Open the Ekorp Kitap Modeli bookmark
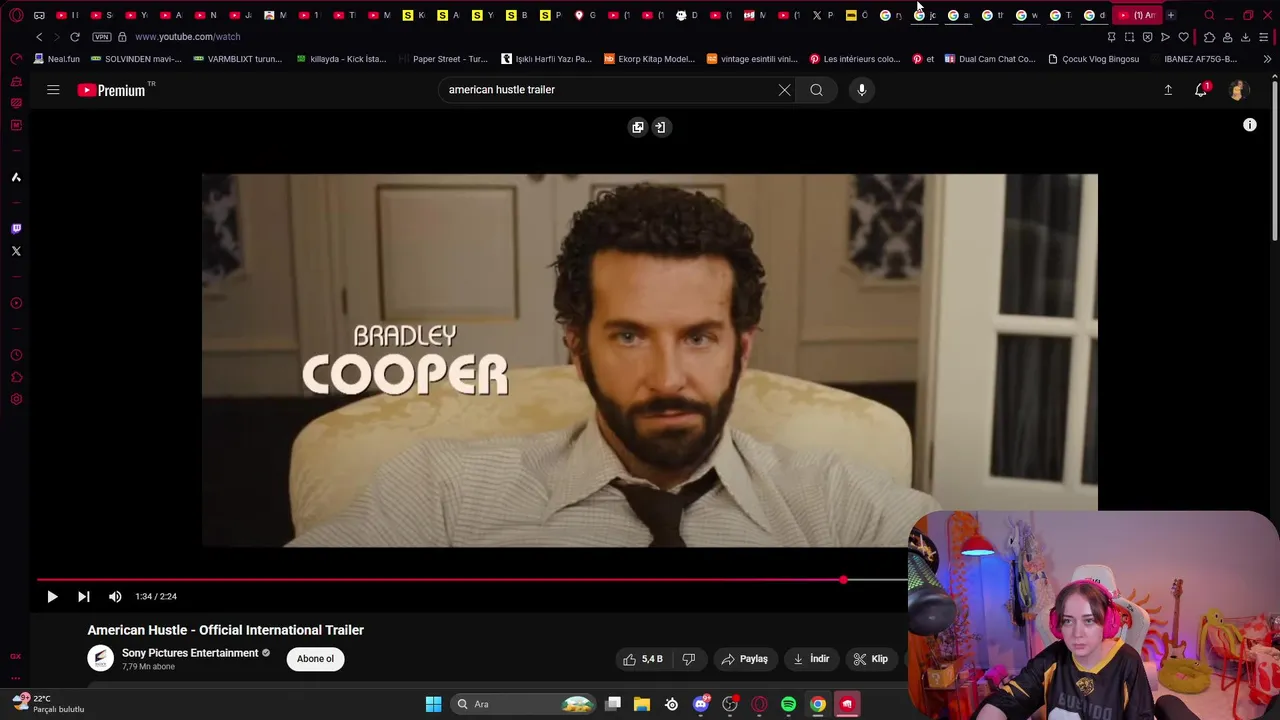 (x=650, y=59)
